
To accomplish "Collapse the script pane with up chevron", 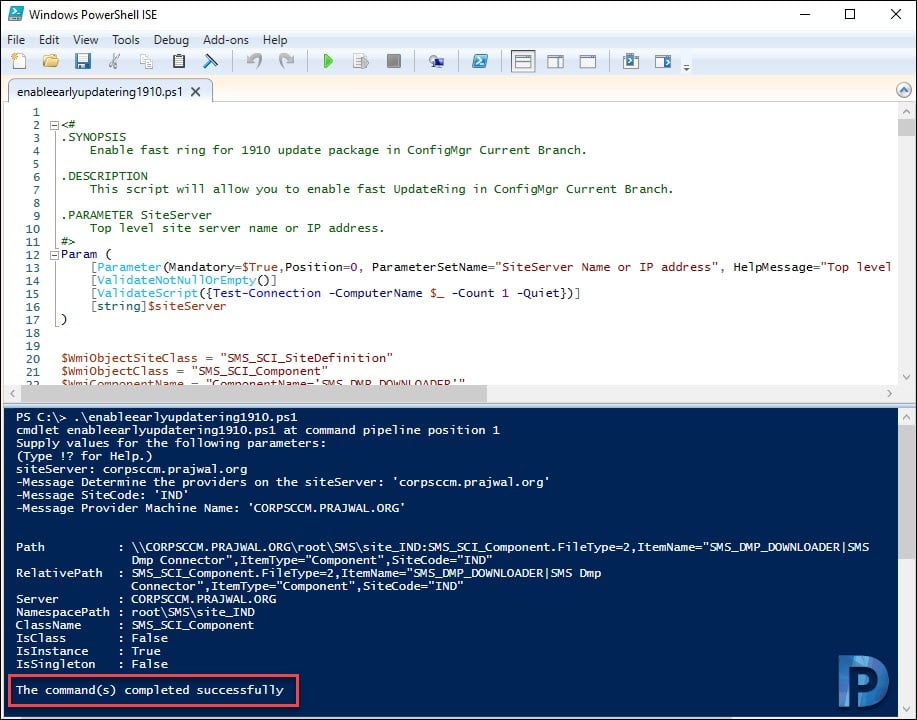I will coord(904,90).
